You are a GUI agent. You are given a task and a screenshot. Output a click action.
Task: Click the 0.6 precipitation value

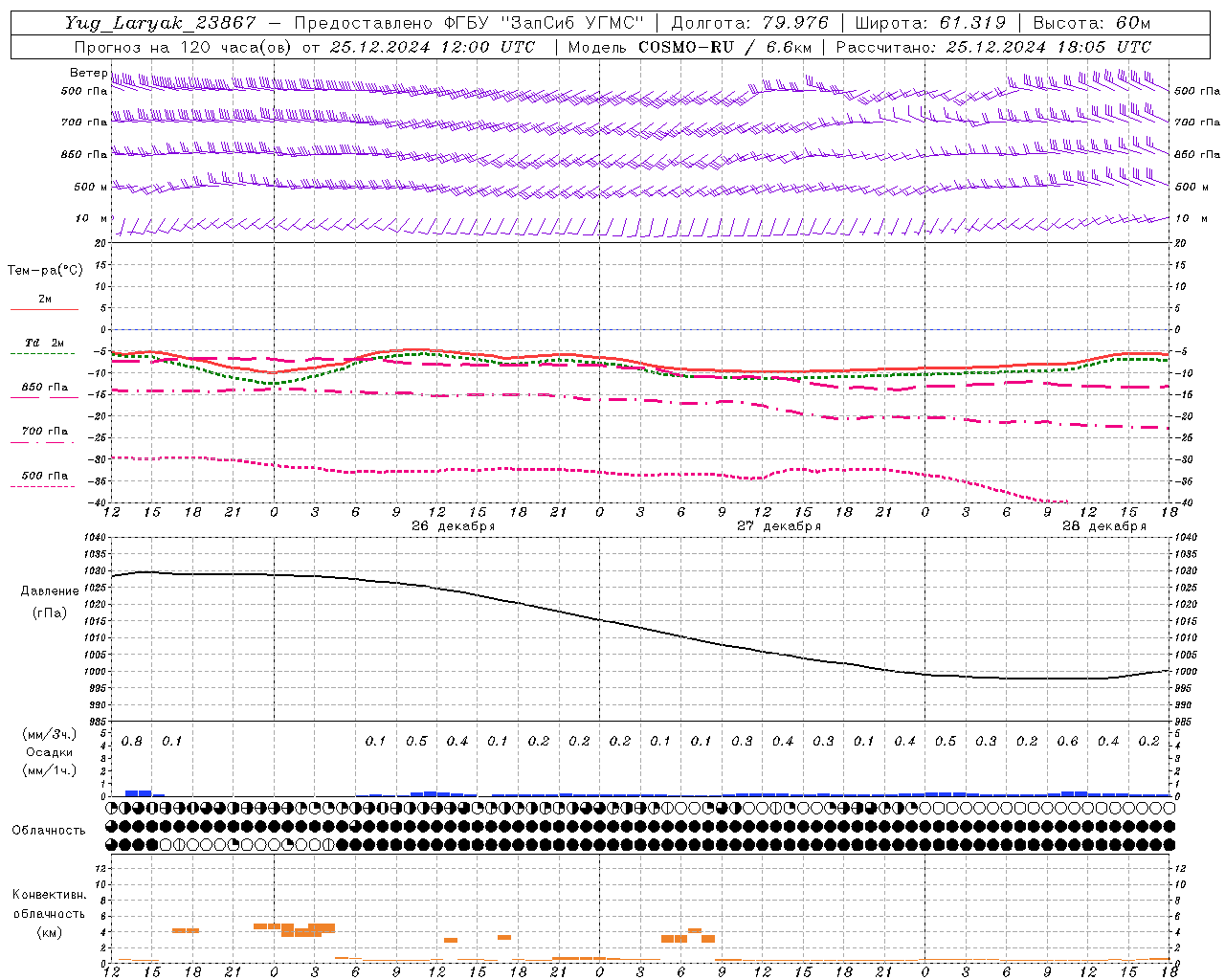click(1068, 742)
